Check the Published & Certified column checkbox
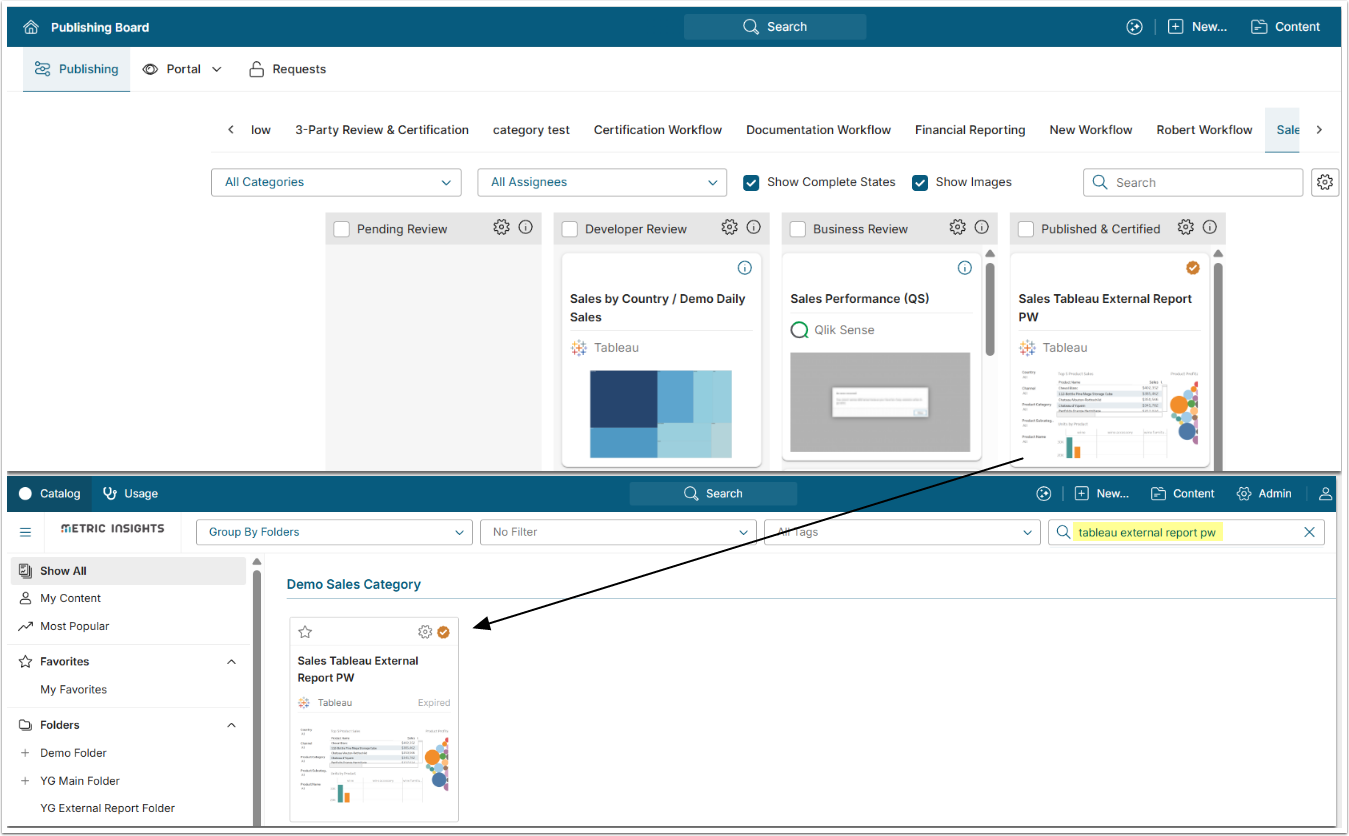Screen dimensions: 1349x836 [x=1026, y=229]
